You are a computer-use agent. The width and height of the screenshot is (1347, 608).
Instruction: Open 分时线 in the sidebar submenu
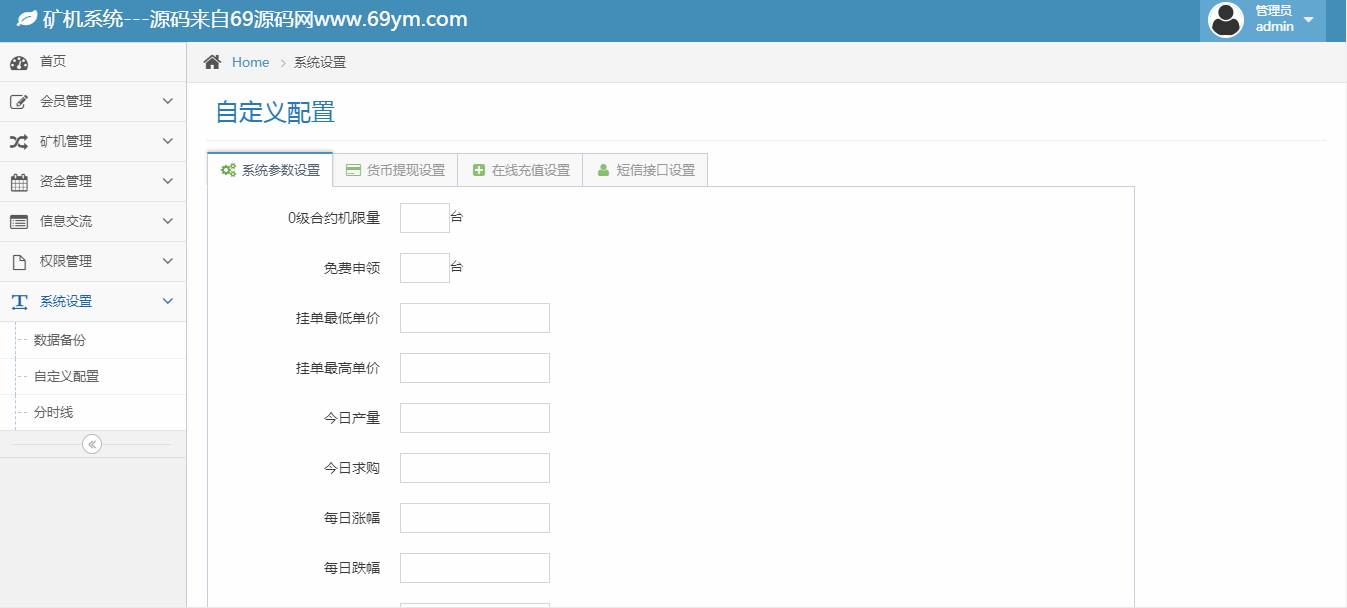tap(54, 412)
